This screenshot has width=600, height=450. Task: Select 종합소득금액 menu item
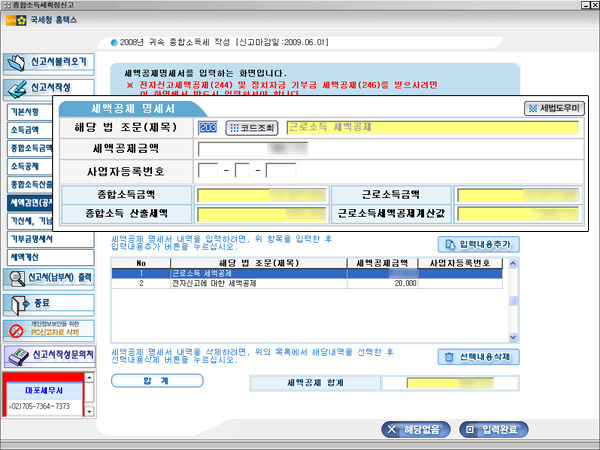click(x=30, y=148)
